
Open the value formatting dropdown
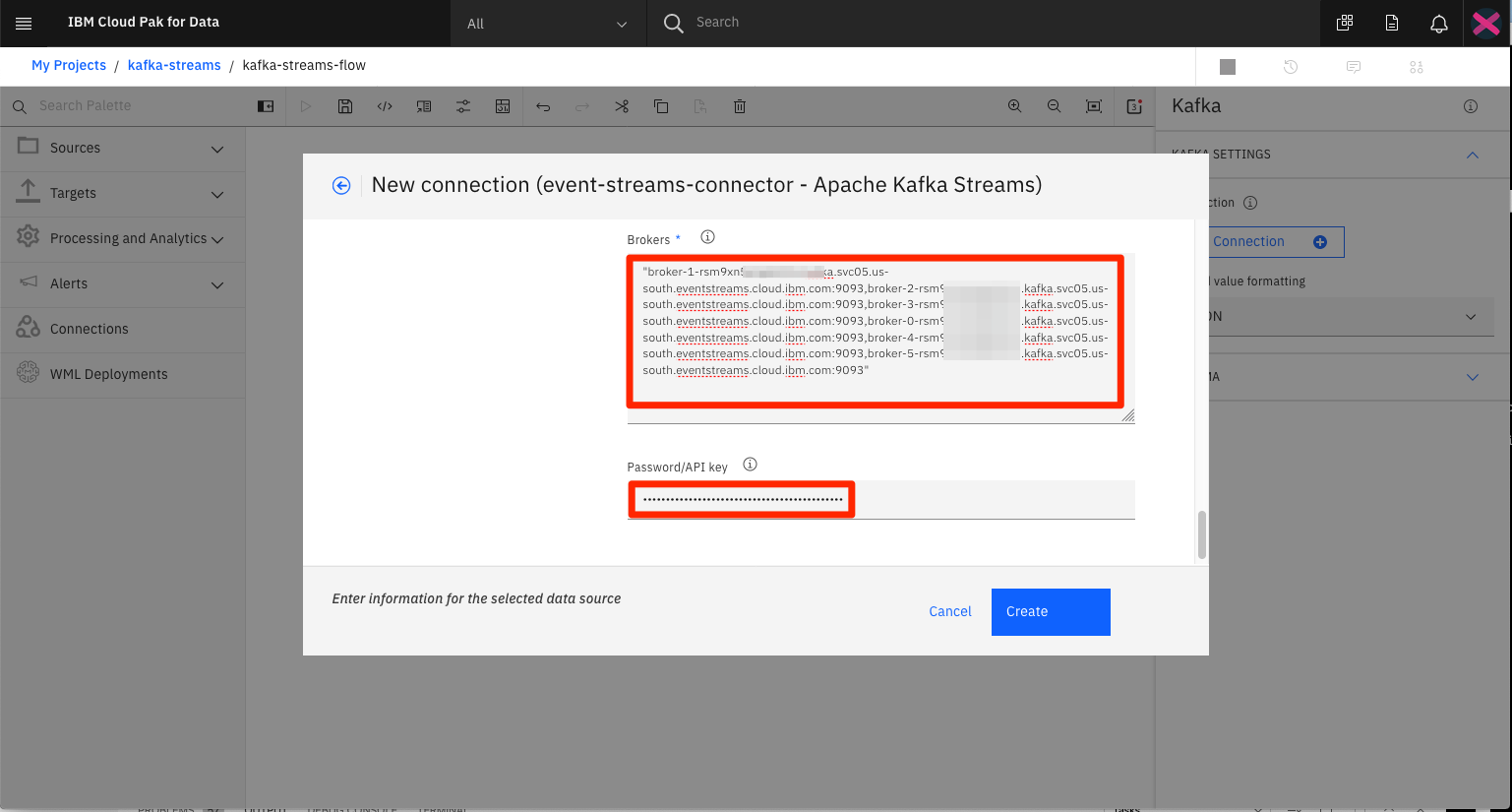[1351, 317]
